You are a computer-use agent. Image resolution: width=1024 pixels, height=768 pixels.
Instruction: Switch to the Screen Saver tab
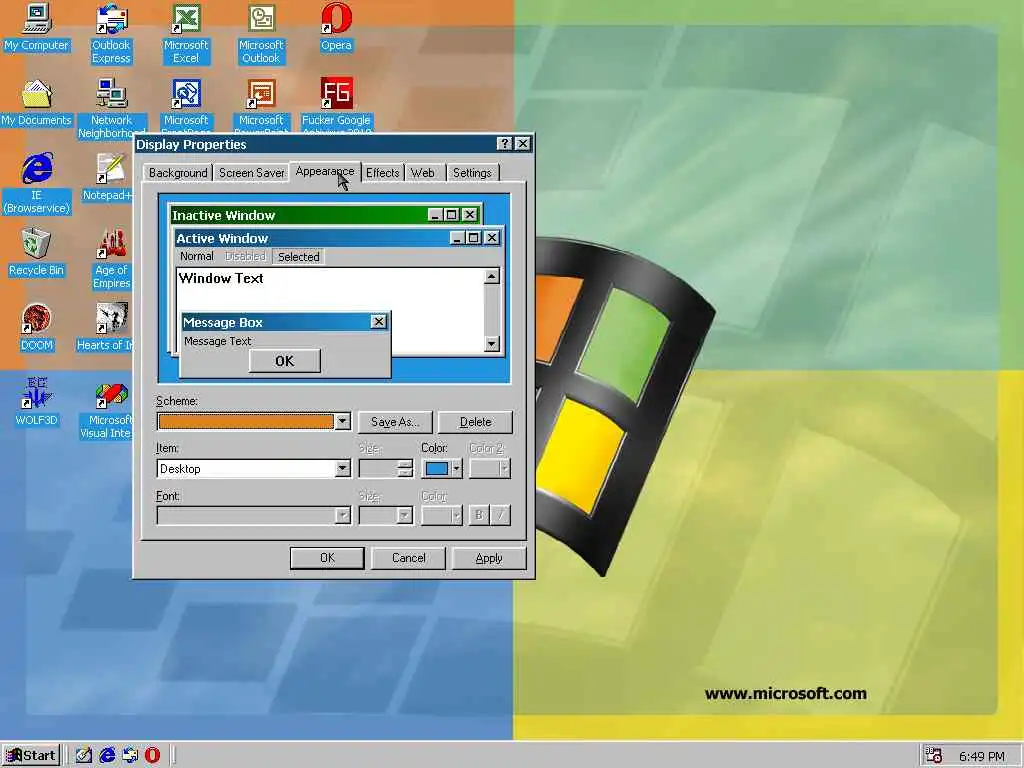(251, 172)
